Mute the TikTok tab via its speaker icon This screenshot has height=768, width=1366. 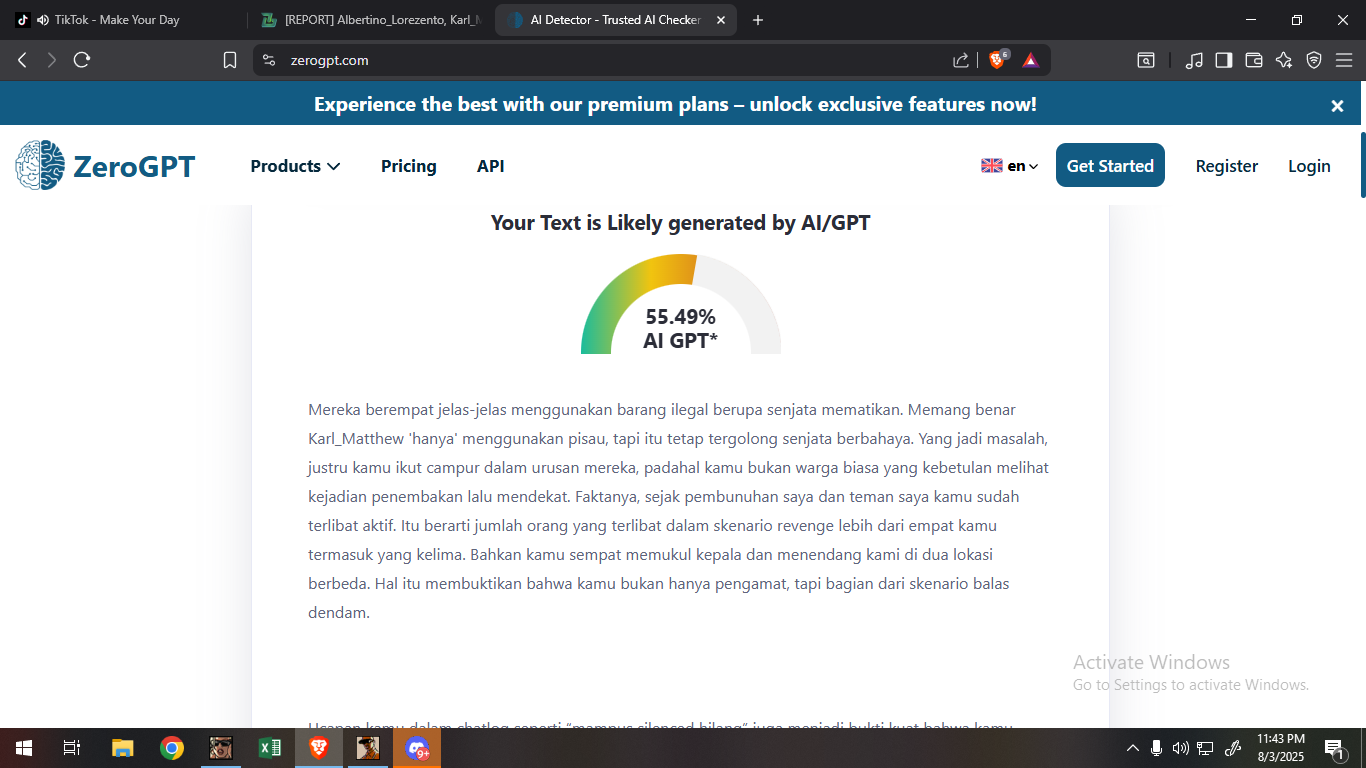tap(42, 20)
